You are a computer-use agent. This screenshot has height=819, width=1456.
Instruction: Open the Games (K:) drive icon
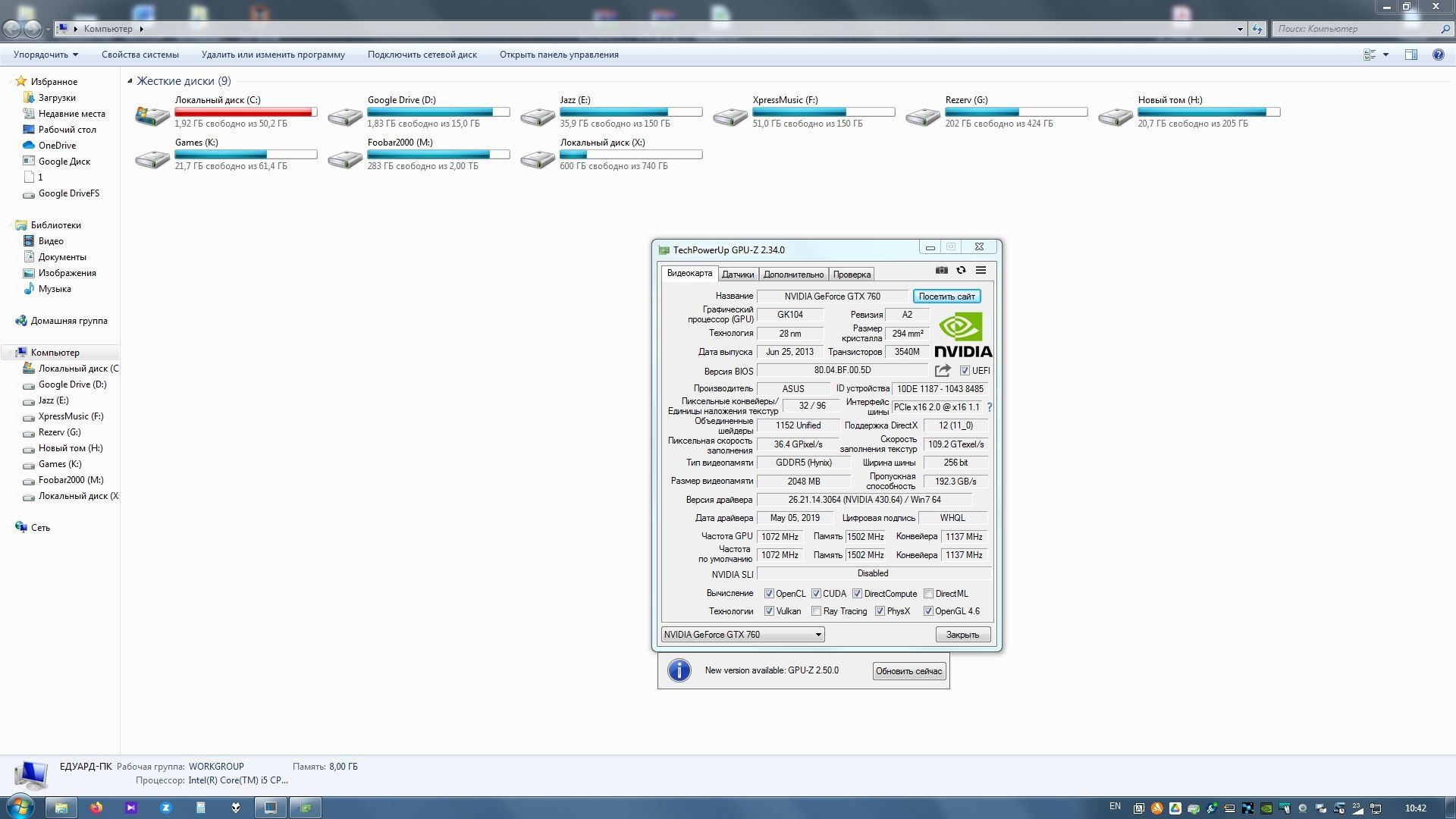click(x=152, y=158)
